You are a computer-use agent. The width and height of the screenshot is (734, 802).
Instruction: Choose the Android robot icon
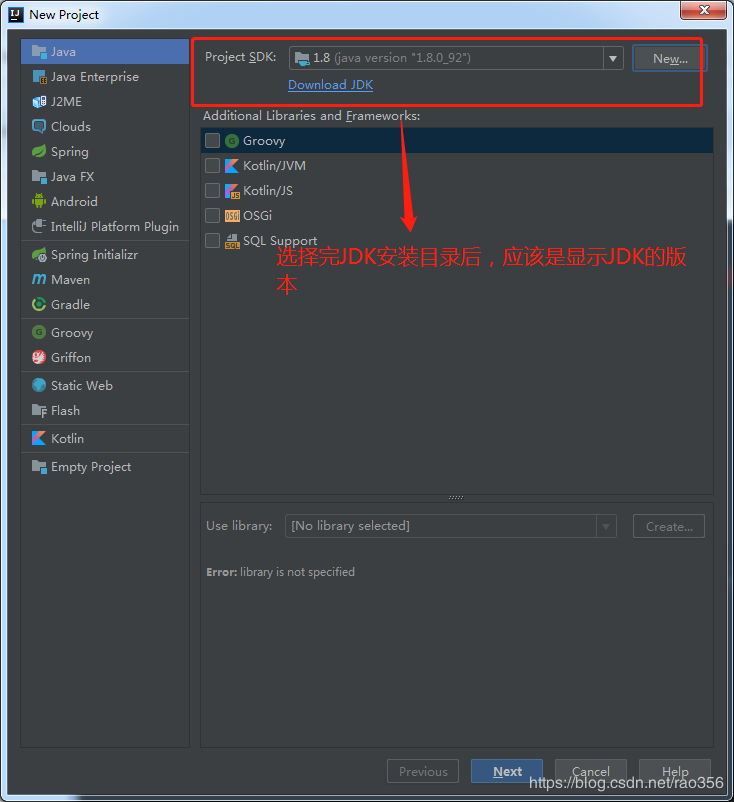(39, 201)
